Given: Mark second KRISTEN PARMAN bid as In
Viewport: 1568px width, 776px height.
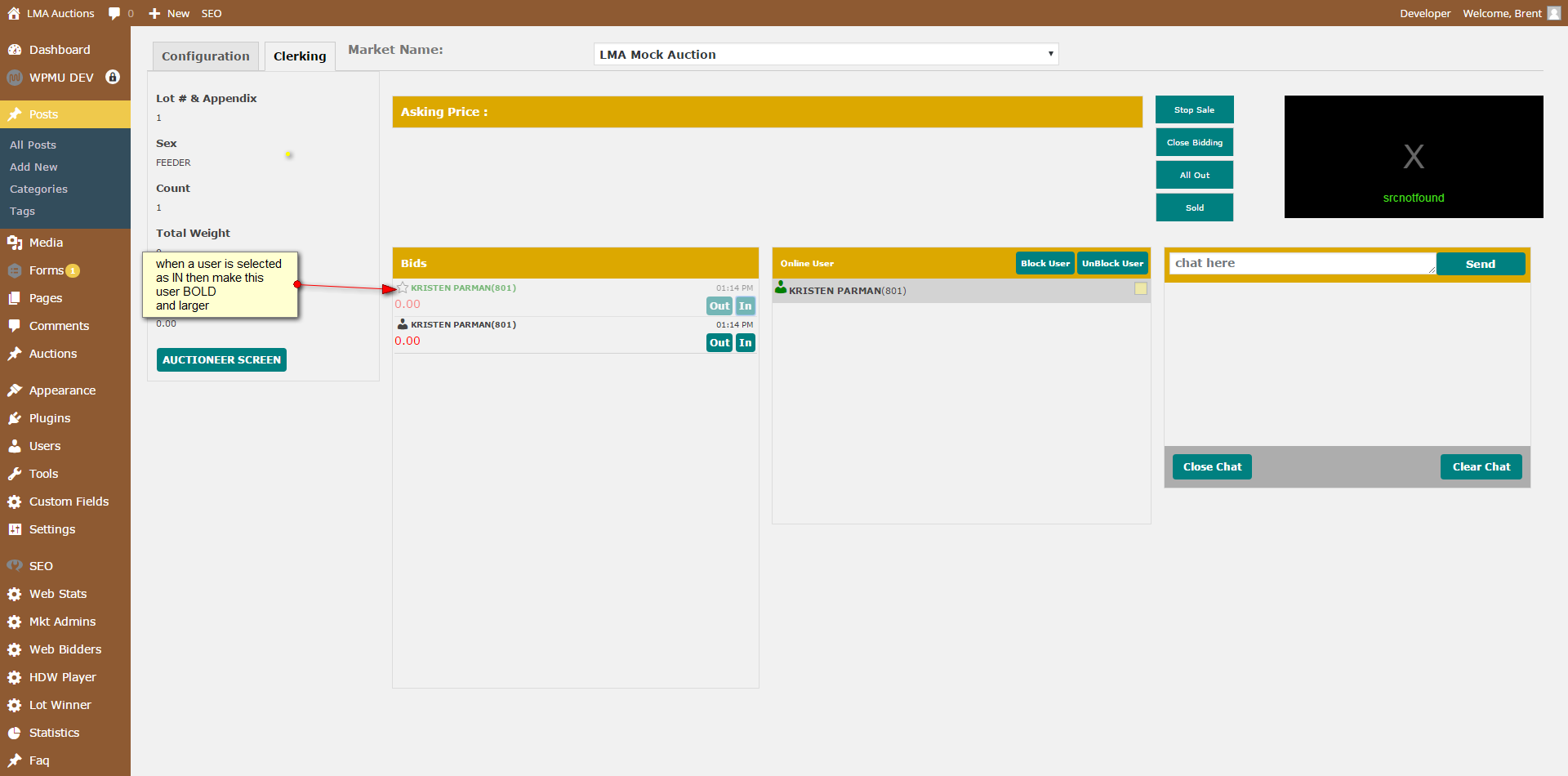Looking at the screenshot, I should pyautogui.click(x=746, y=343).
